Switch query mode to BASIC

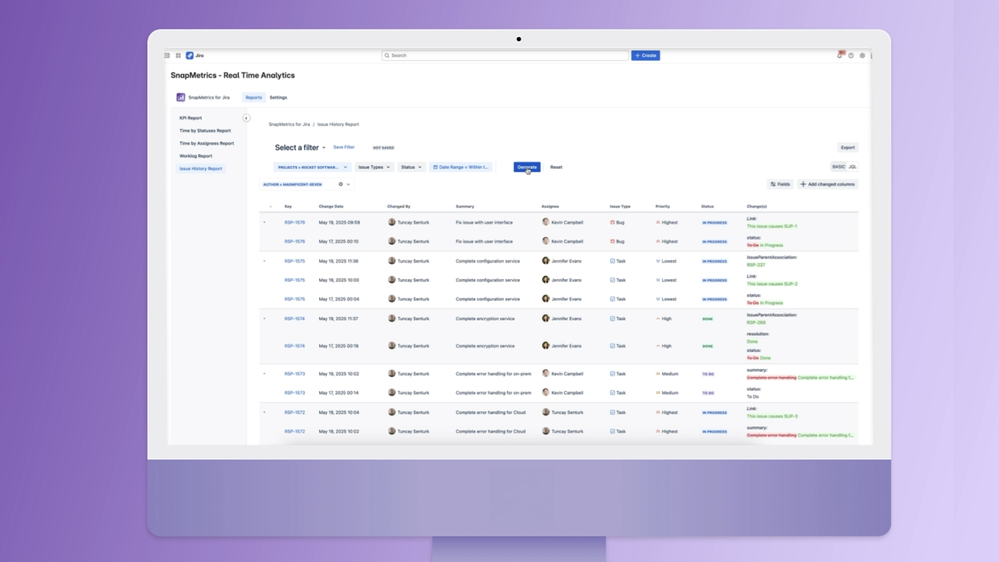[x=838, y=167]
